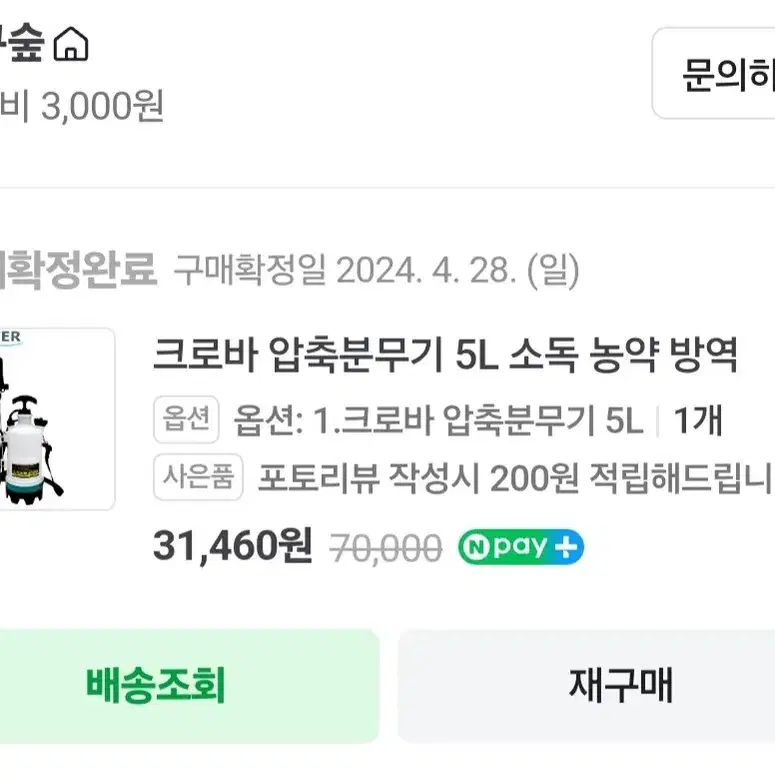Click the store name next to home icon

point(22,43)
